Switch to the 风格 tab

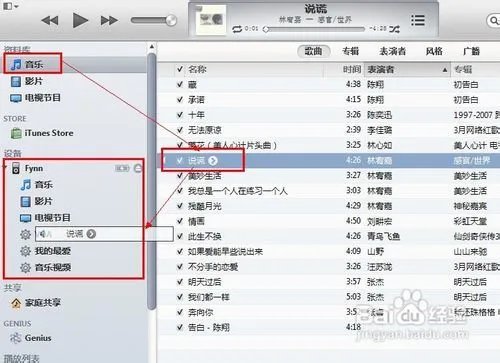click(434, 51)
